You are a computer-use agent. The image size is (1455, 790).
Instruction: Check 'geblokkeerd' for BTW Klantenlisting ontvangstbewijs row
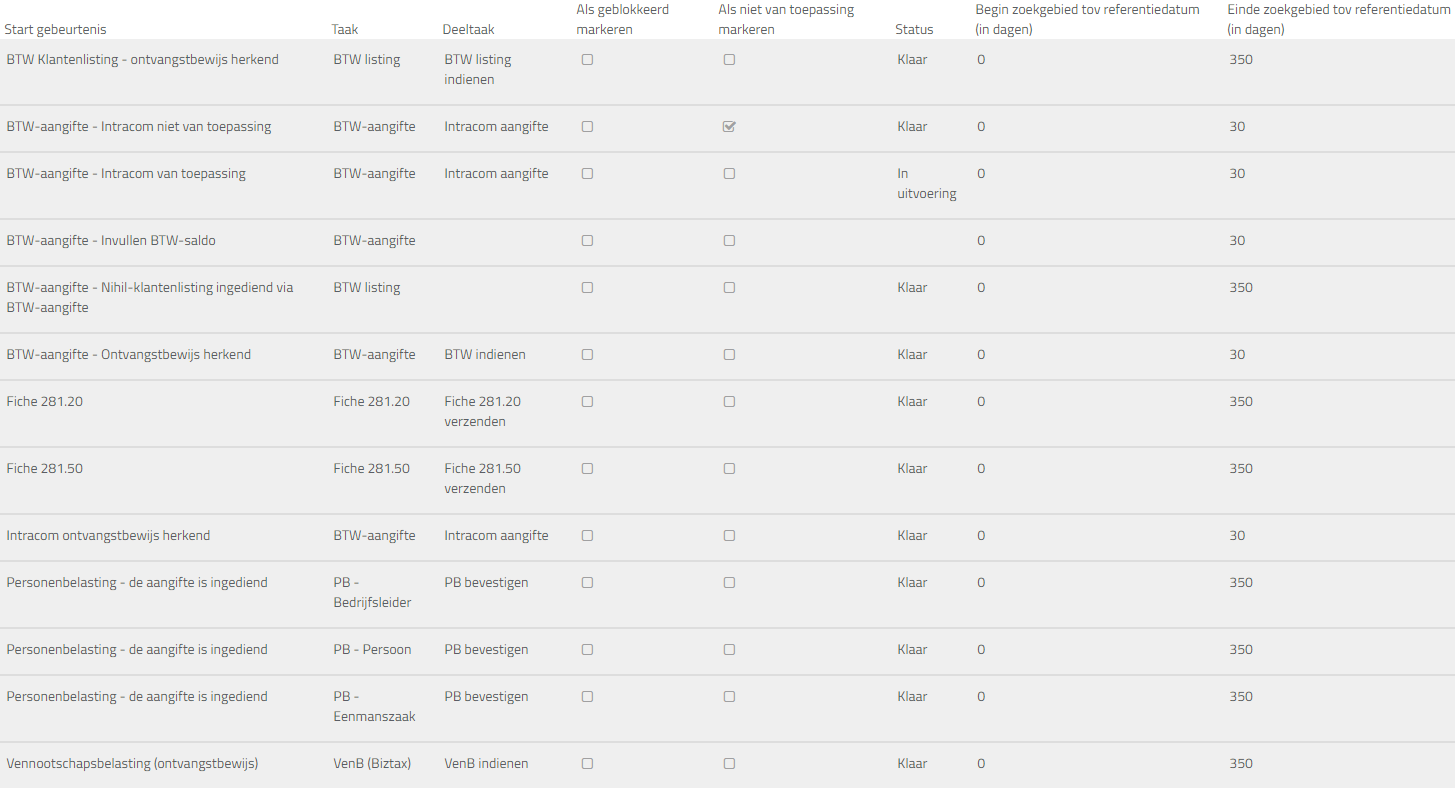click(587, 60)
